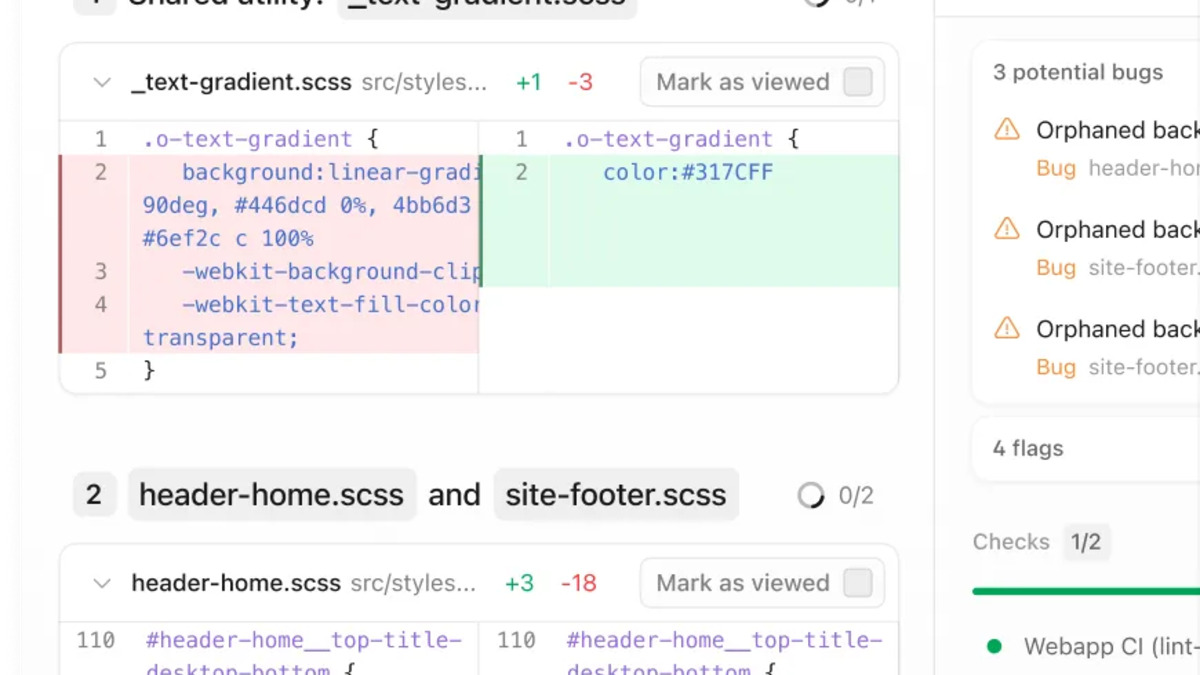Image resolution: width=1200 pixels, height=675 pixels.
Task: Click the Checks 1/2 counter badge
Action: point(1086,542)
